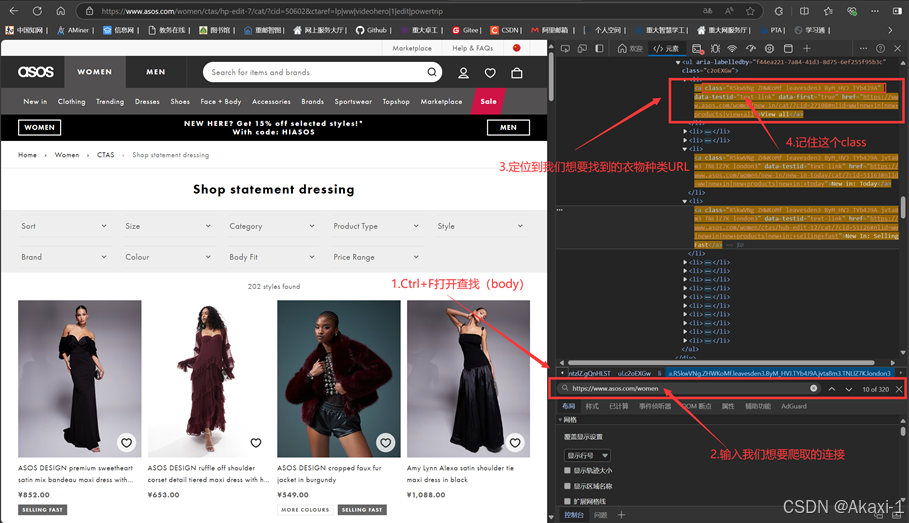This screenshot has height=523, width=909.
Task: Open the 问题 drawer tab
Action: (x=601, y=515)
